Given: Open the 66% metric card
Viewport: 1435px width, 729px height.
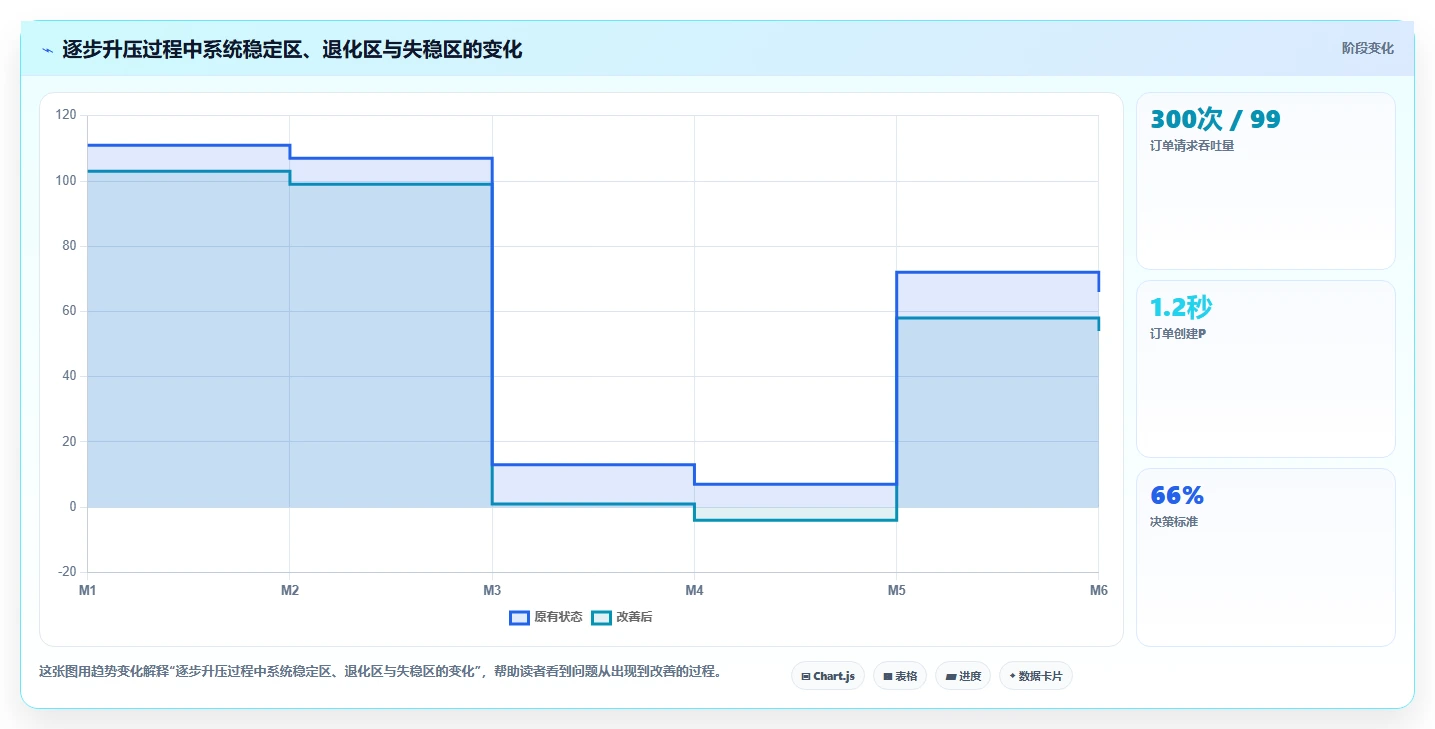Looking at the screenshot, I should [x=1266, y=557].
